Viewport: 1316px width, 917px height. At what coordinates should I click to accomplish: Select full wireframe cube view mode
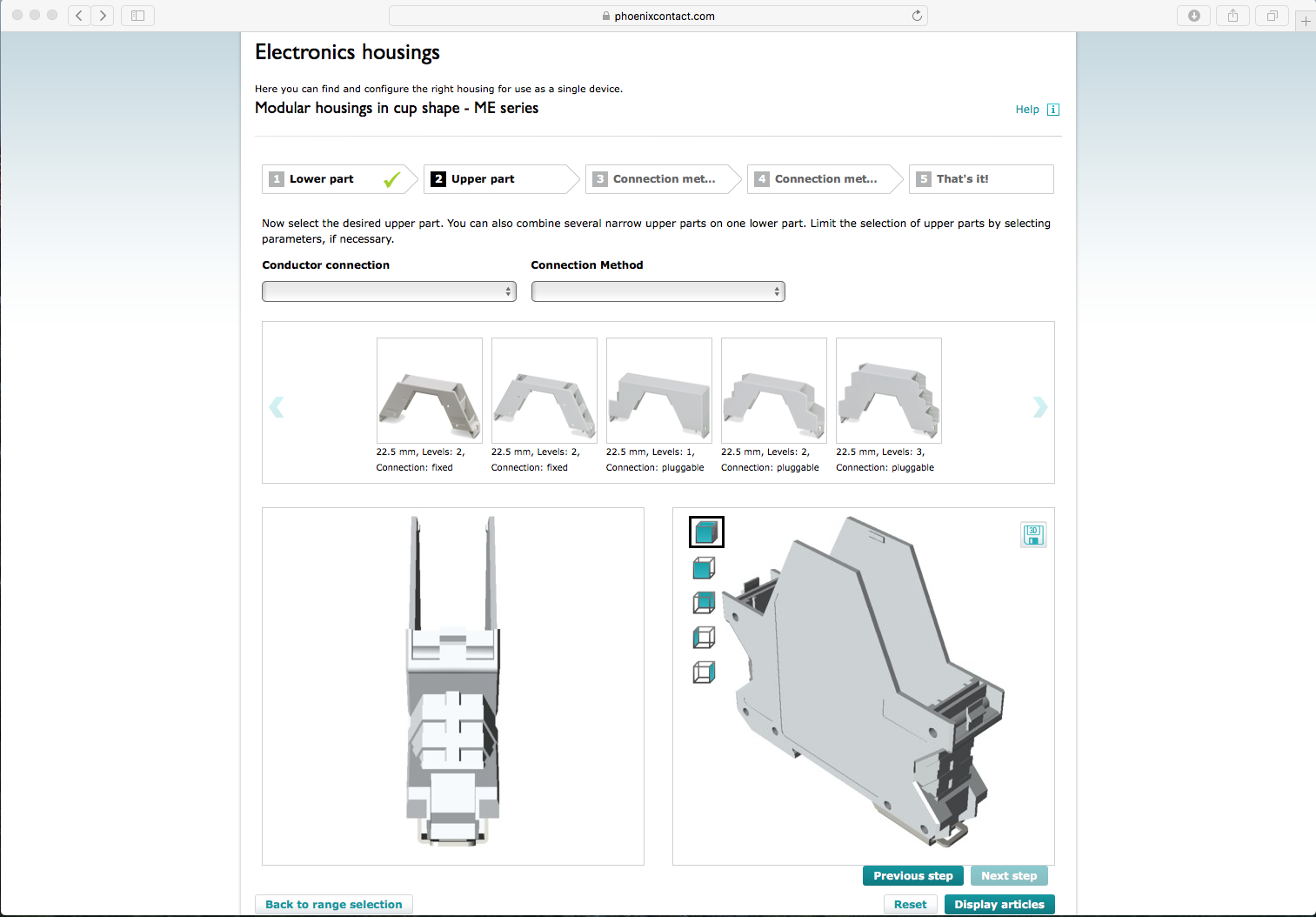click(x=705, y=673)
